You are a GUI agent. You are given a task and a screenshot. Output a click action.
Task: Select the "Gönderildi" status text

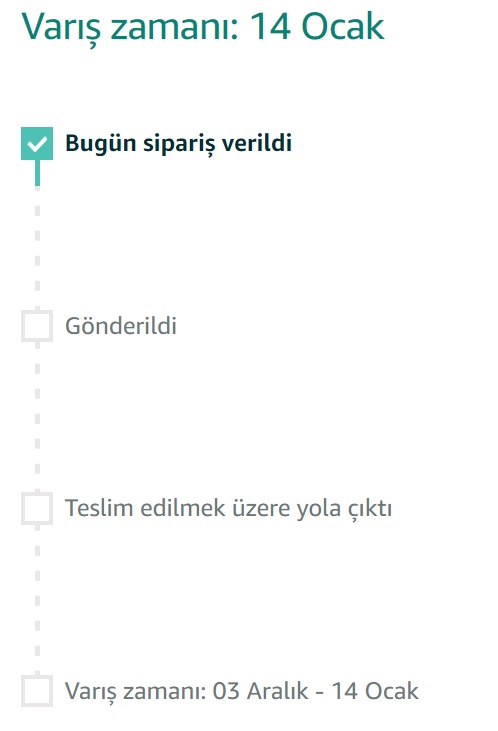[x=121, y=326]
